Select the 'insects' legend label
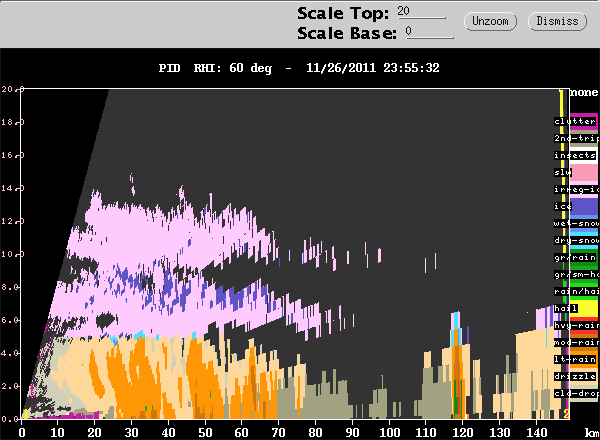This screenshot has width=600, height=440. [x=575, y=155]
